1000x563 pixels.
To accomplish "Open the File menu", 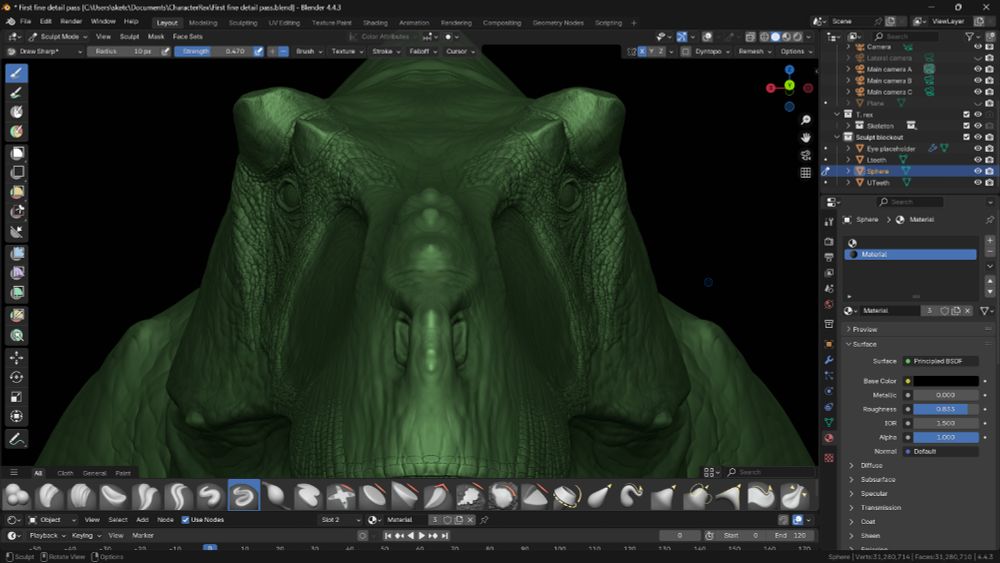I will [x=26, y=22].
